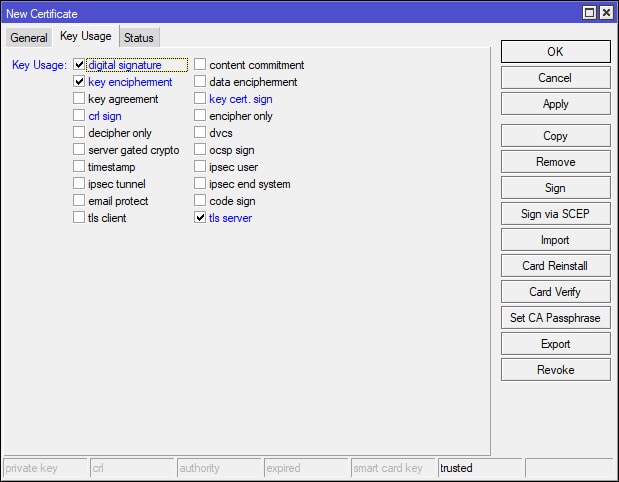Check server gated crypto

(79, 149)
